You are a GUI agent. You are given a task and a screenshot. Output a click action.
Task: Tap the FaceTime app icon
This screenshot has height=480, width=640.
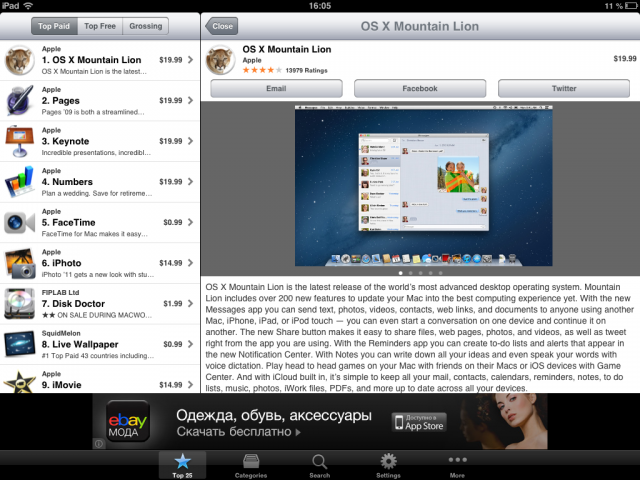coord(19,222)
